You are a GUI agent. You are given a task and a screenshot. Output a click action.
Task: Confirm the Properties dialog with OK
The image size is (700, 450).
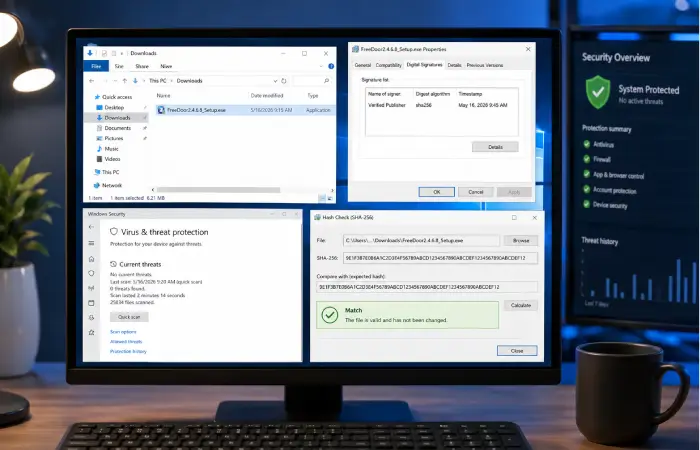[x=437, y=192]
